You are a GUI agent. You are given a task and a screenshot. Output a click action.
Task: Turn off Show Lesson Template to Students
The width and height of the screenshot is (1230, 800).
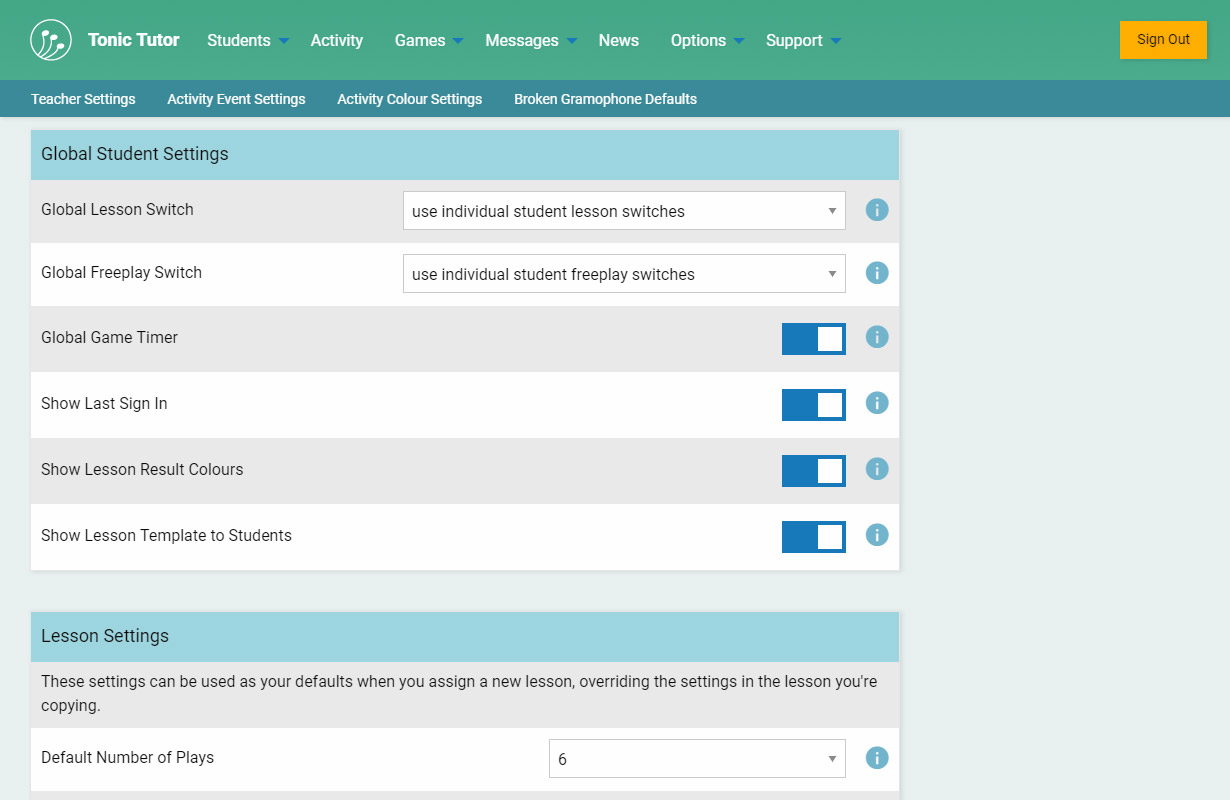[813, 537]
